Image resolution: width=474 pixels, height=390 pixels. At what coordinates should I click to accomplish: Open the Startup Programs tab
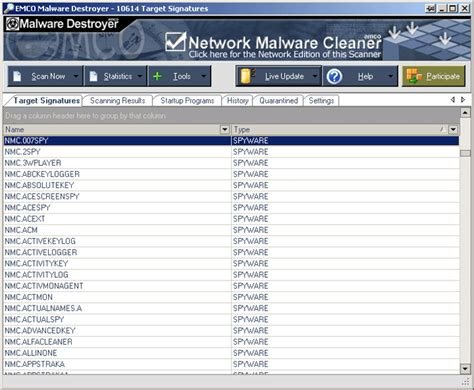click(x=187, y=101)
